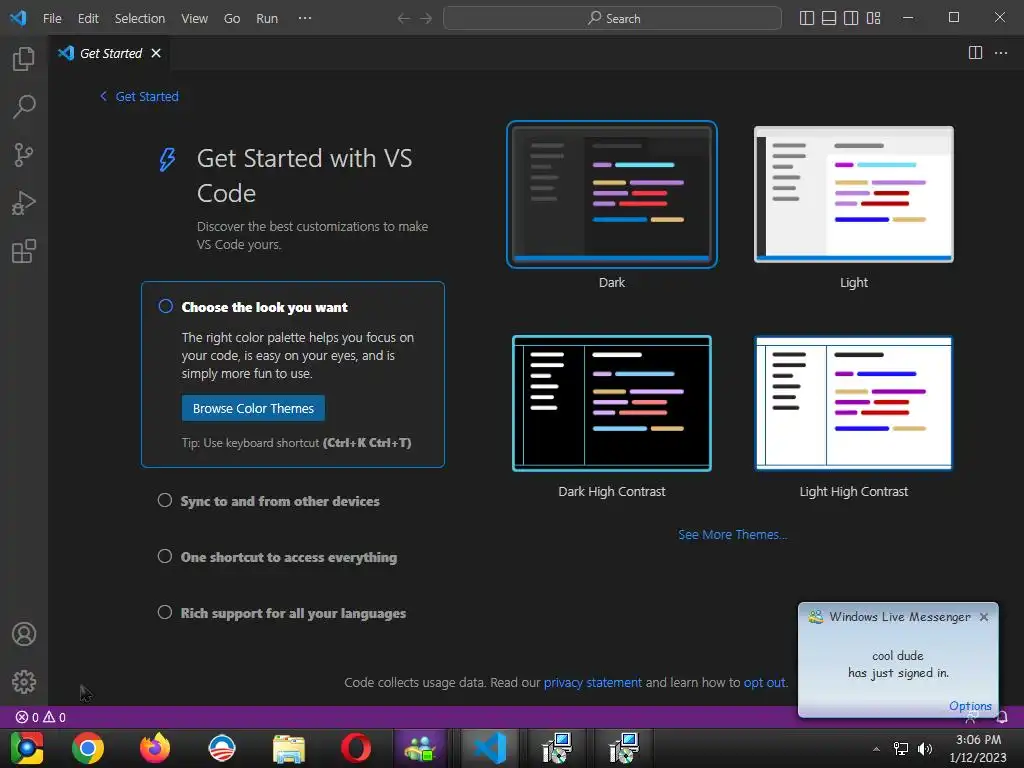The image size is (1024, 768).
Task: Open Windows Live Messenger taskbar icon
Action: coord(420,748)
